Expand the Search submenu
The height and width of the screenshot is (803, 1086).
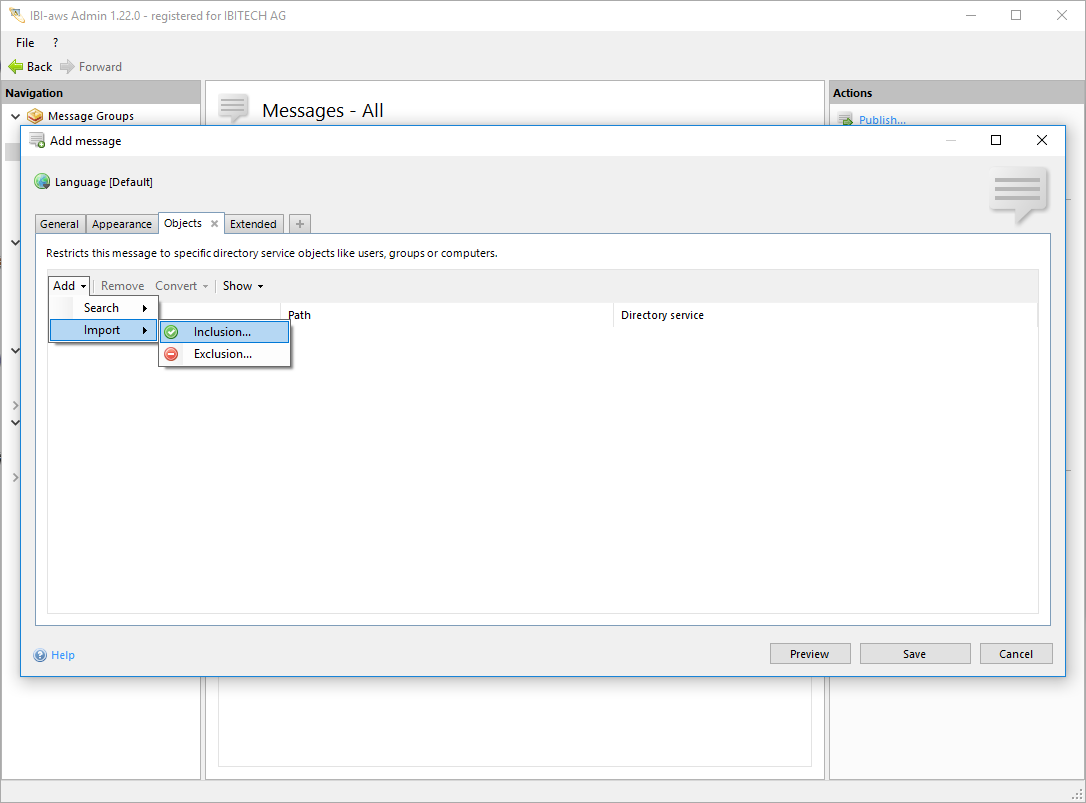115,308
